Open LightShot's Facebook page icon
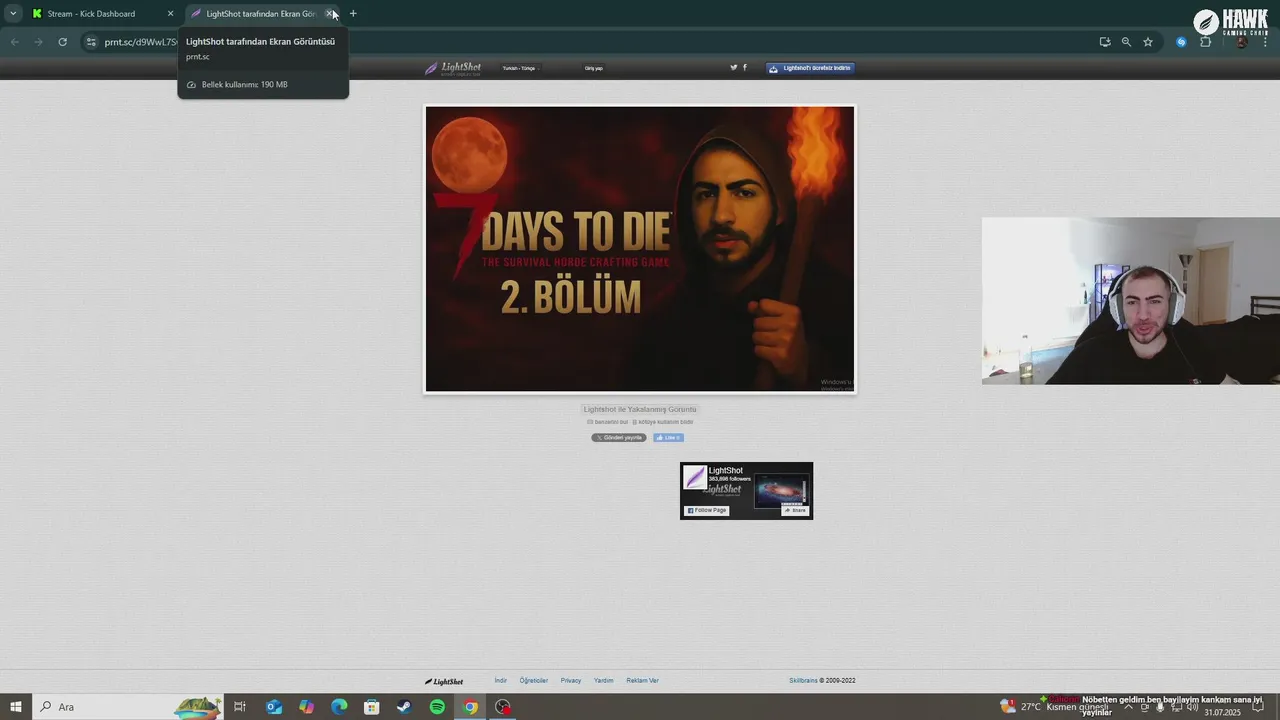This screenshot has height=720, width=1280. point(744,68)
